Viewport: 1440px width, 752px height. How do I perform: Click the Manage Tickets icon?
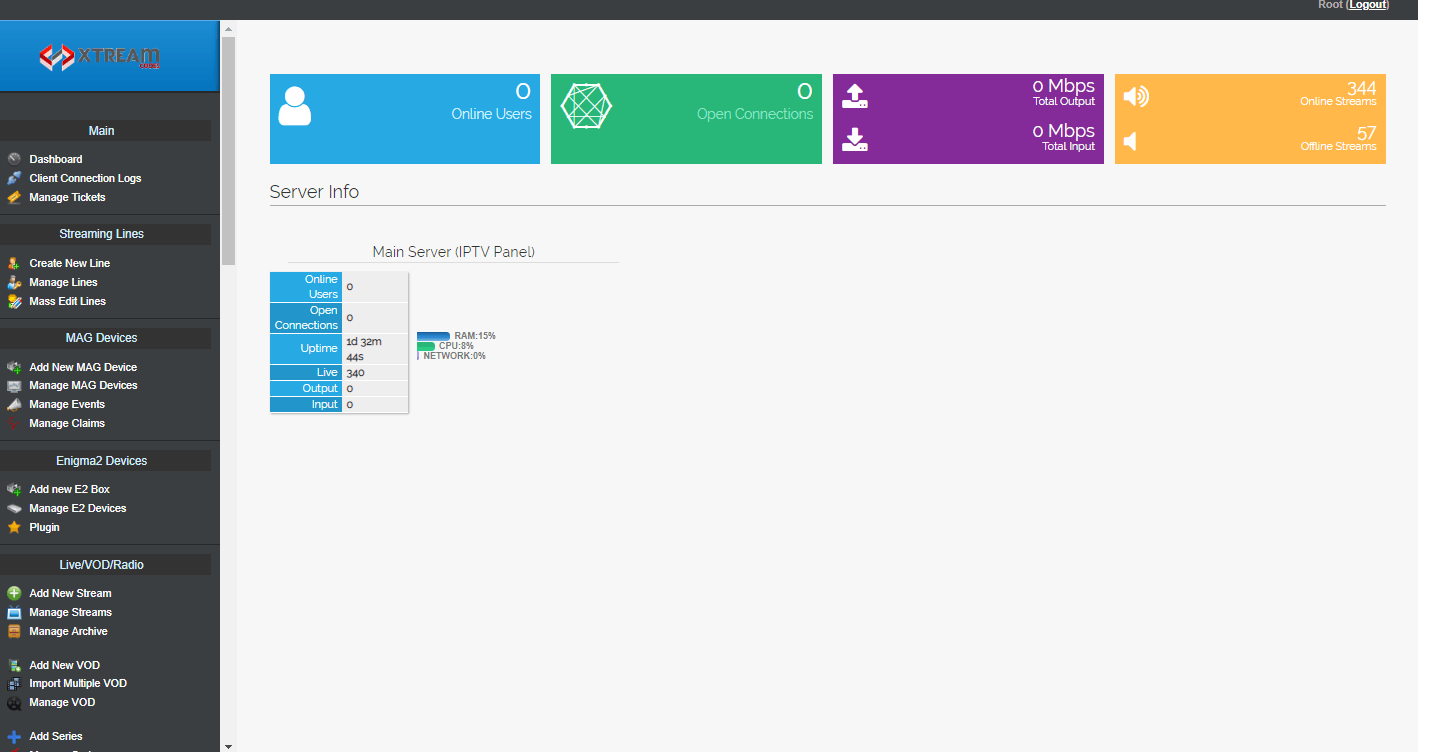(x=14, y=197)
